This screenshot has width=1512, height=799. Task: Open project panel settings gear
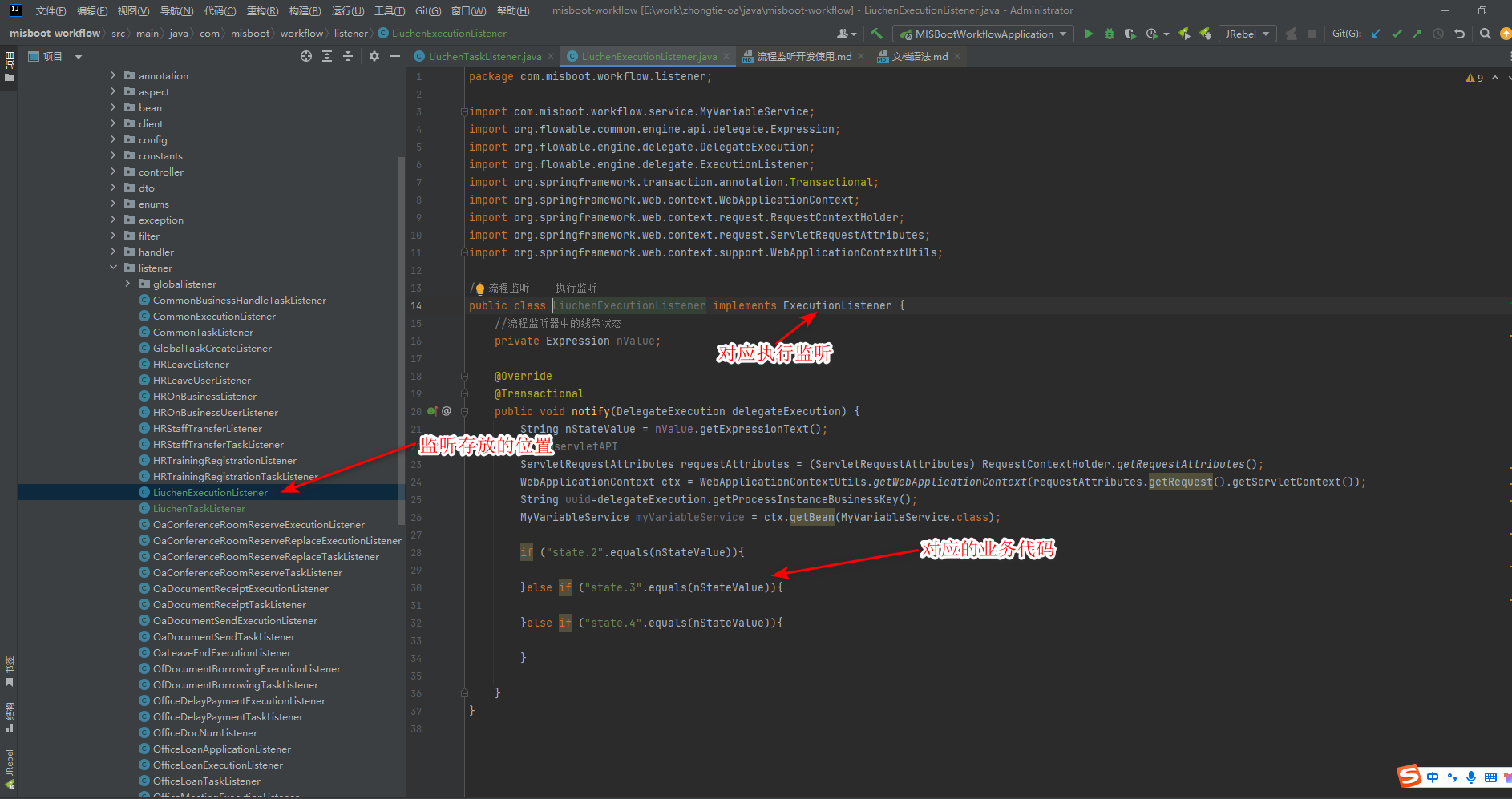374,56
